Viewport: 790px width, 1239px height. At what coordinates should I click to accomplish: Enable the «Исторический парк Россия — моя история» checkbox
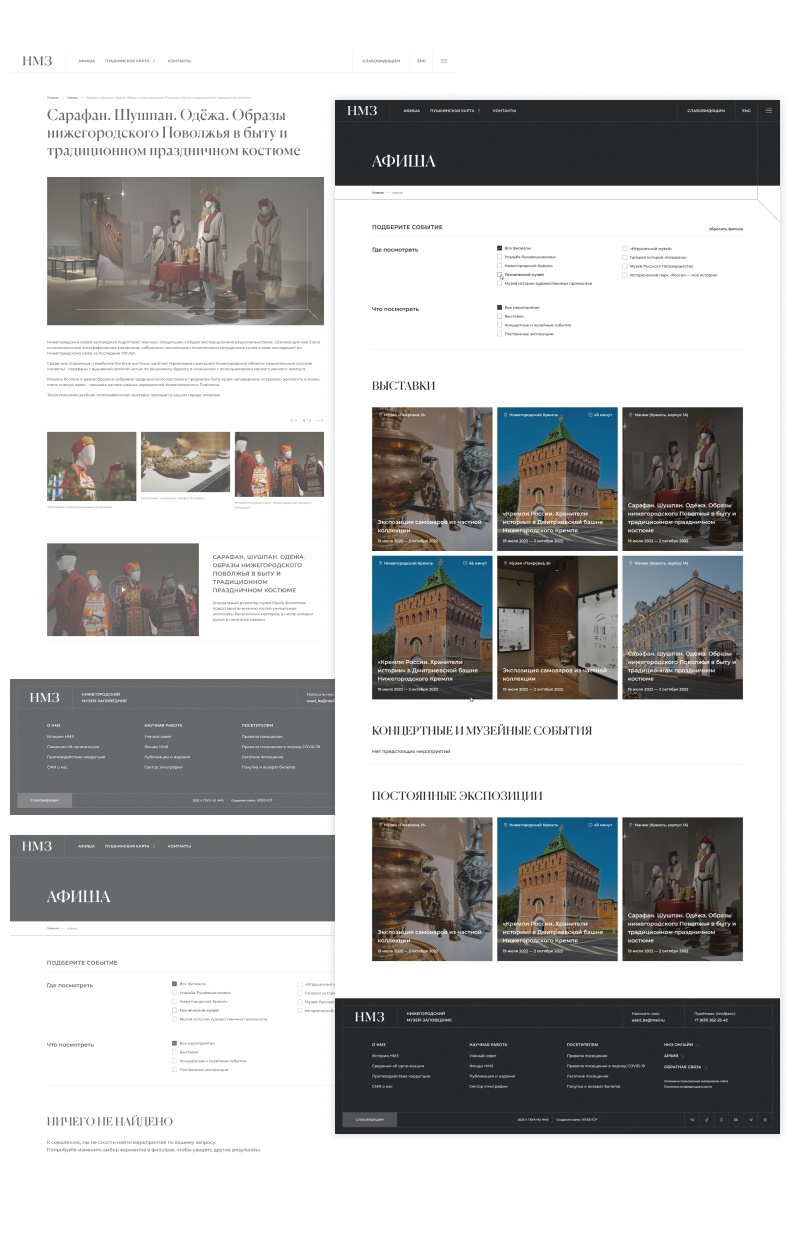coord(624,275)
